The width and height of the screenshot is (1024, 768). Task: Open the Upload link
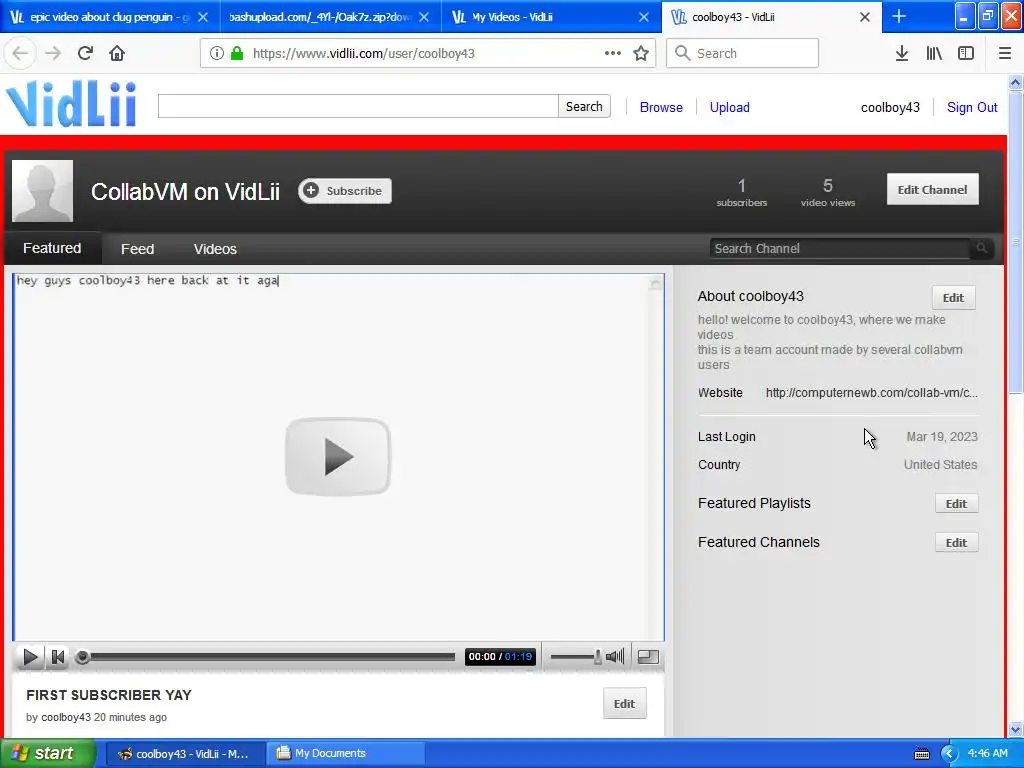tap(729, 107)
